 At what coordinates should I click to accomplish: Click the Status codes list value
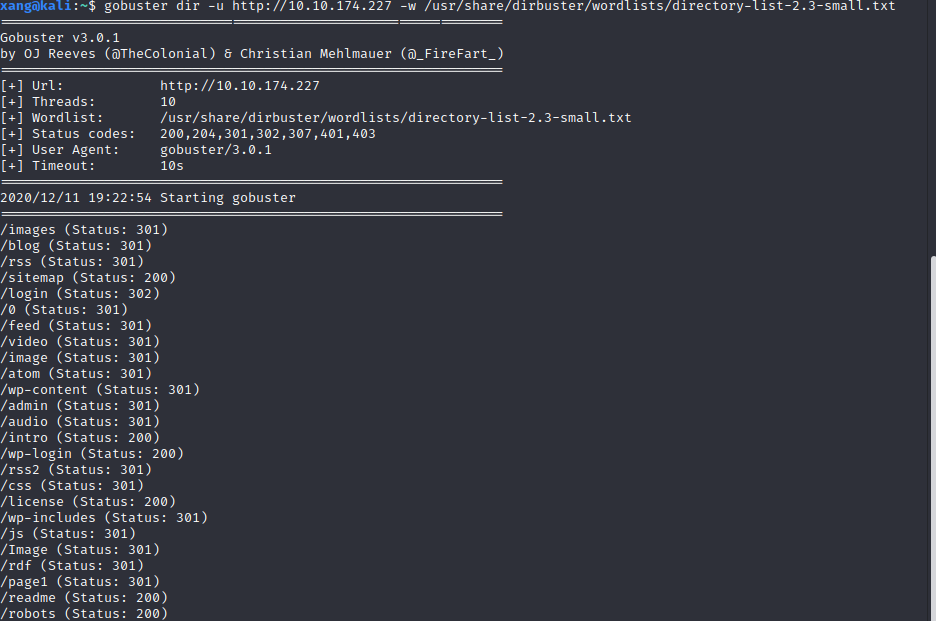[x=267, y=134]
